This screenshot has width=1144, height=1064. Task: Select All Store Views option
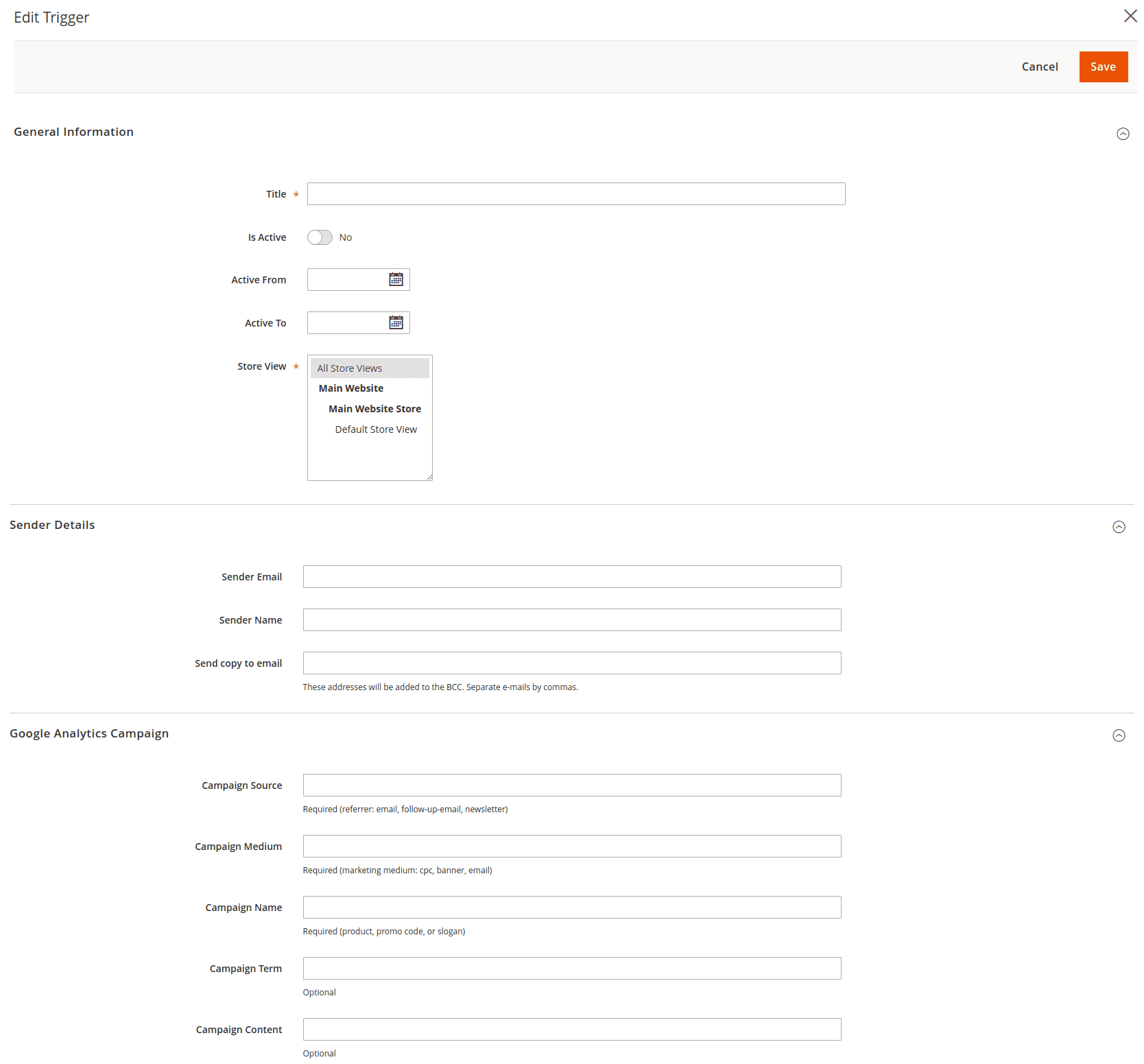click(370, 368)
